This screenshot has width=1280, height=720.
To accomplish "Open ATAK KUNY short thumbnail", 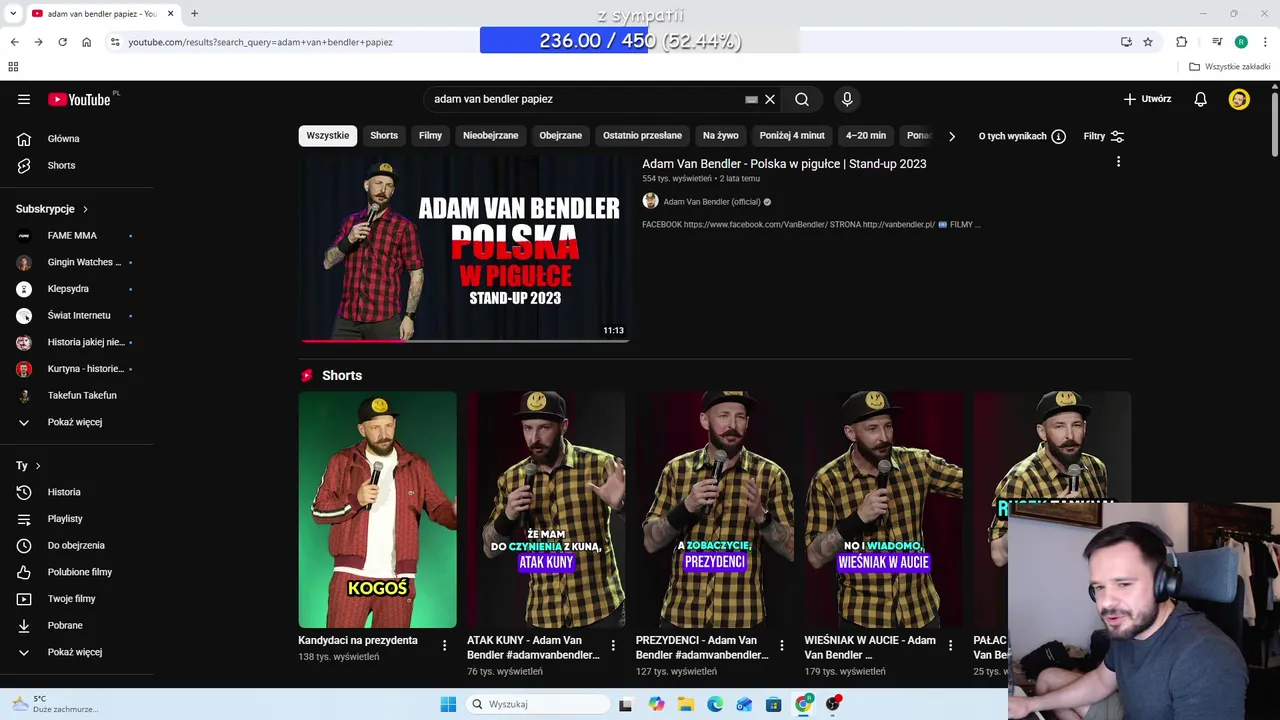I will 546,510.
